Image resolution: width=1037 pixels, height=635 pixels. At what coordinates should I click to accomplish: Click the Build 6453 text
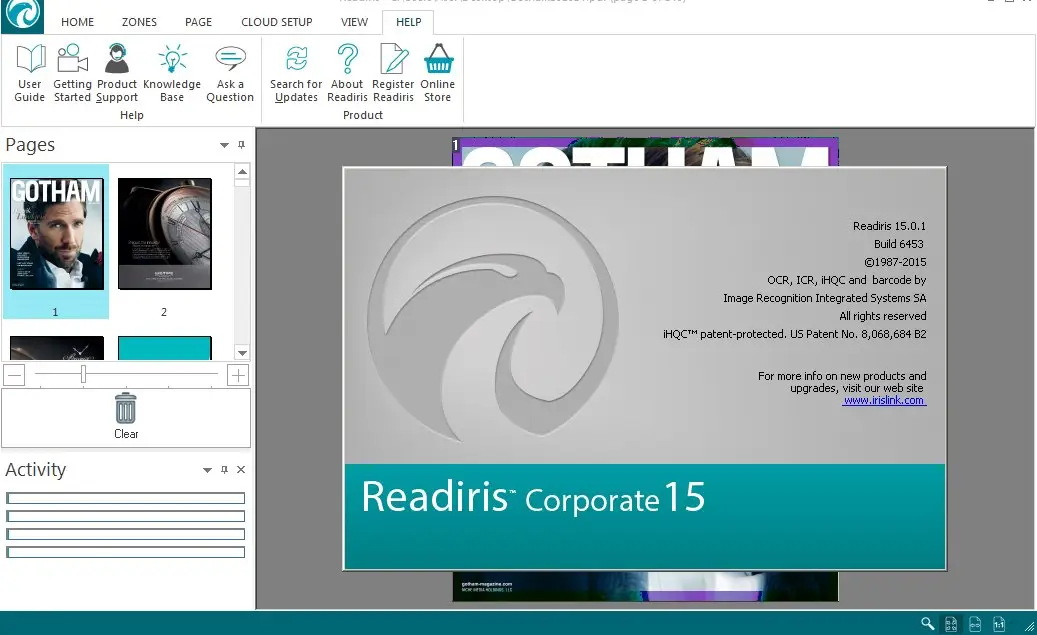coord(899,244)
